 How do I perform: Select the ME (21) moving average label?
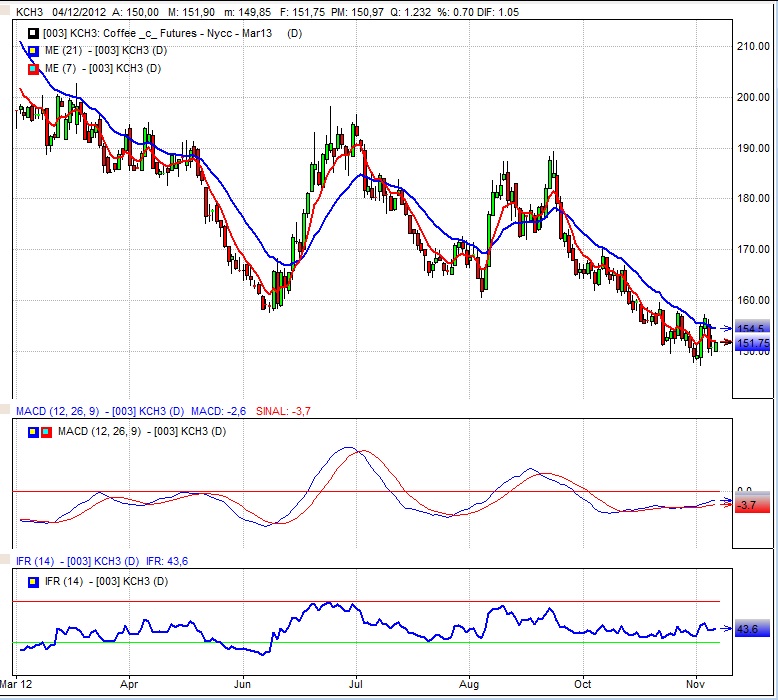(x=103, y=51)
